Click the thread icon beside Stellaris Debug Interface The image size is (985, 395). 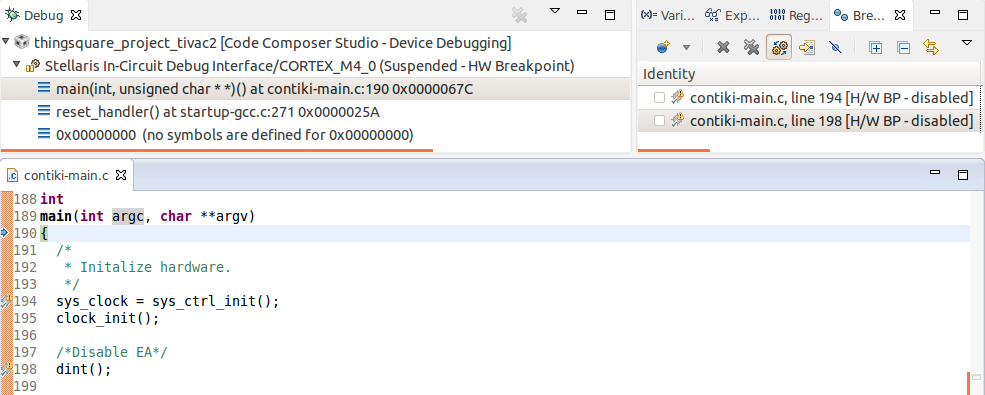tap(34, 66)
